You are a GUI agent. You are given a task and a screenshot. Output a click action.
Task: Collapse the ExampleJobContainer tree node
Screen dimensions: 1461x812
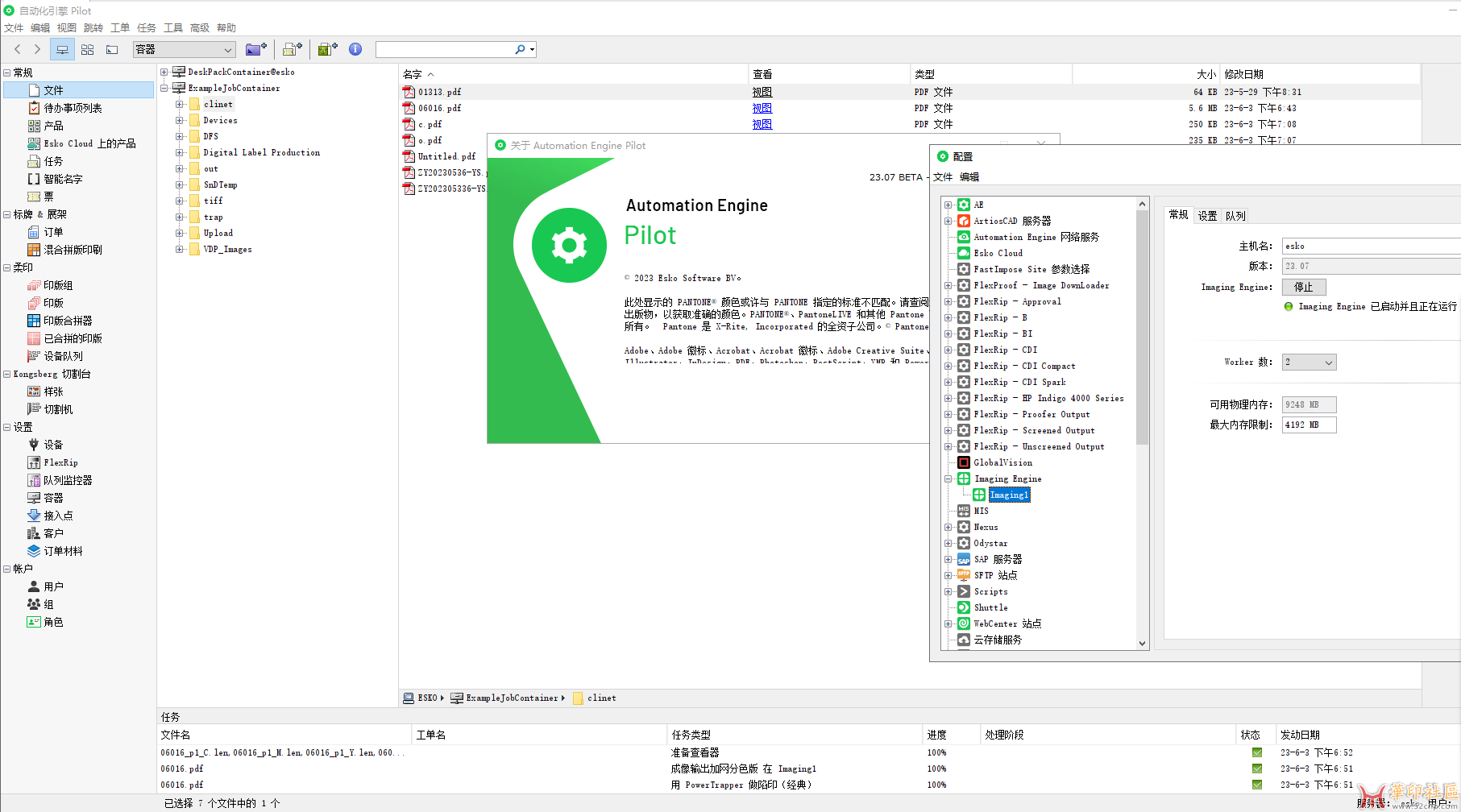click(x=164, y=88)
